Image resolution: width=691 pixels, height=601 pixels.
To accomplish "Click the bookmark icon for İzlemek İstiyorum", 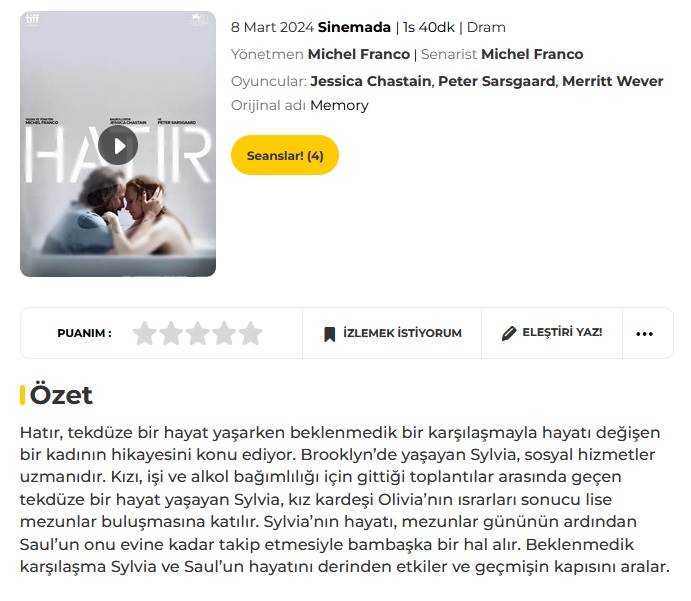I will [x=330, y=334].
